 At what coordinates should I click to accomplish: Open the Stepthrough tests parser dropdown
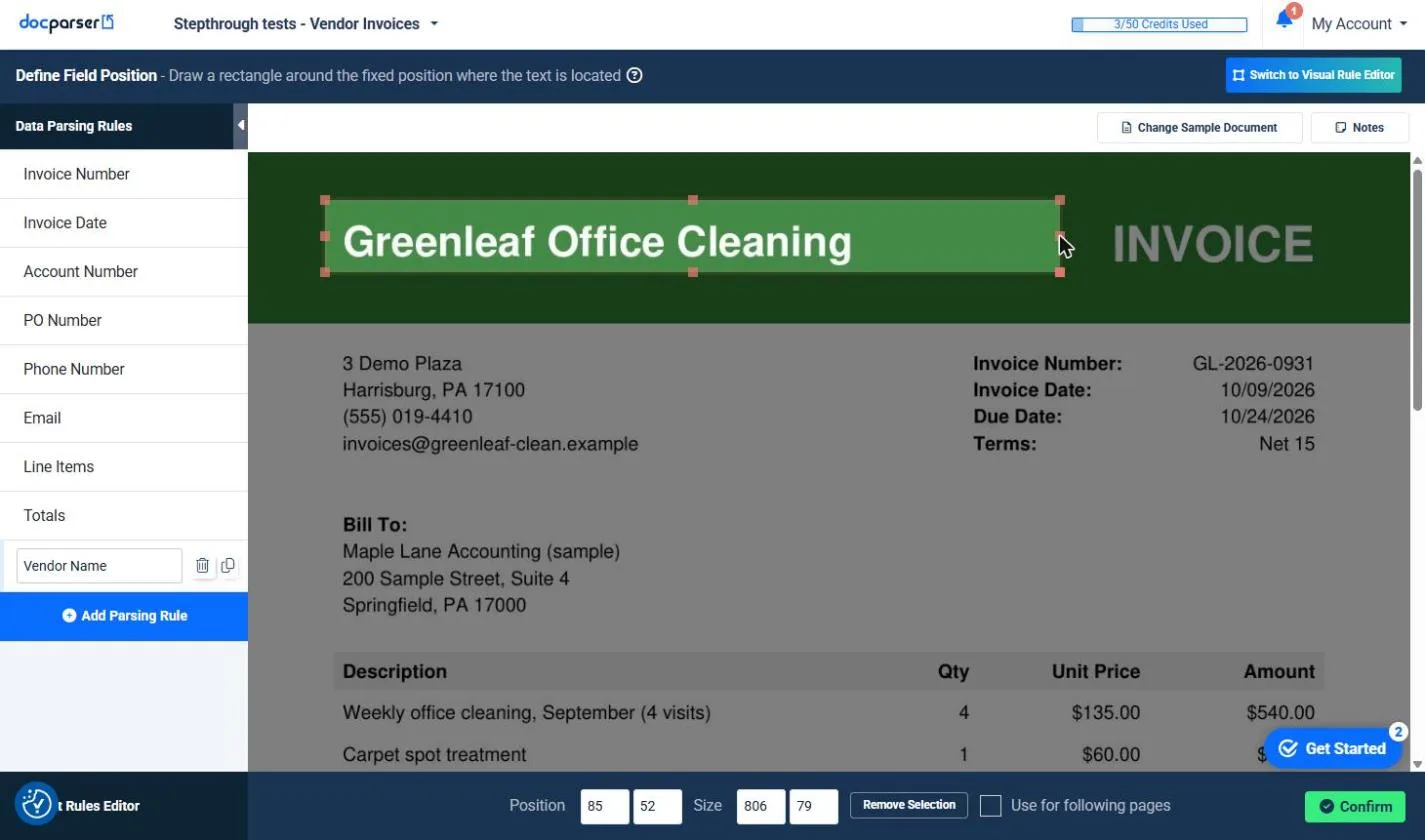point(306,24)
